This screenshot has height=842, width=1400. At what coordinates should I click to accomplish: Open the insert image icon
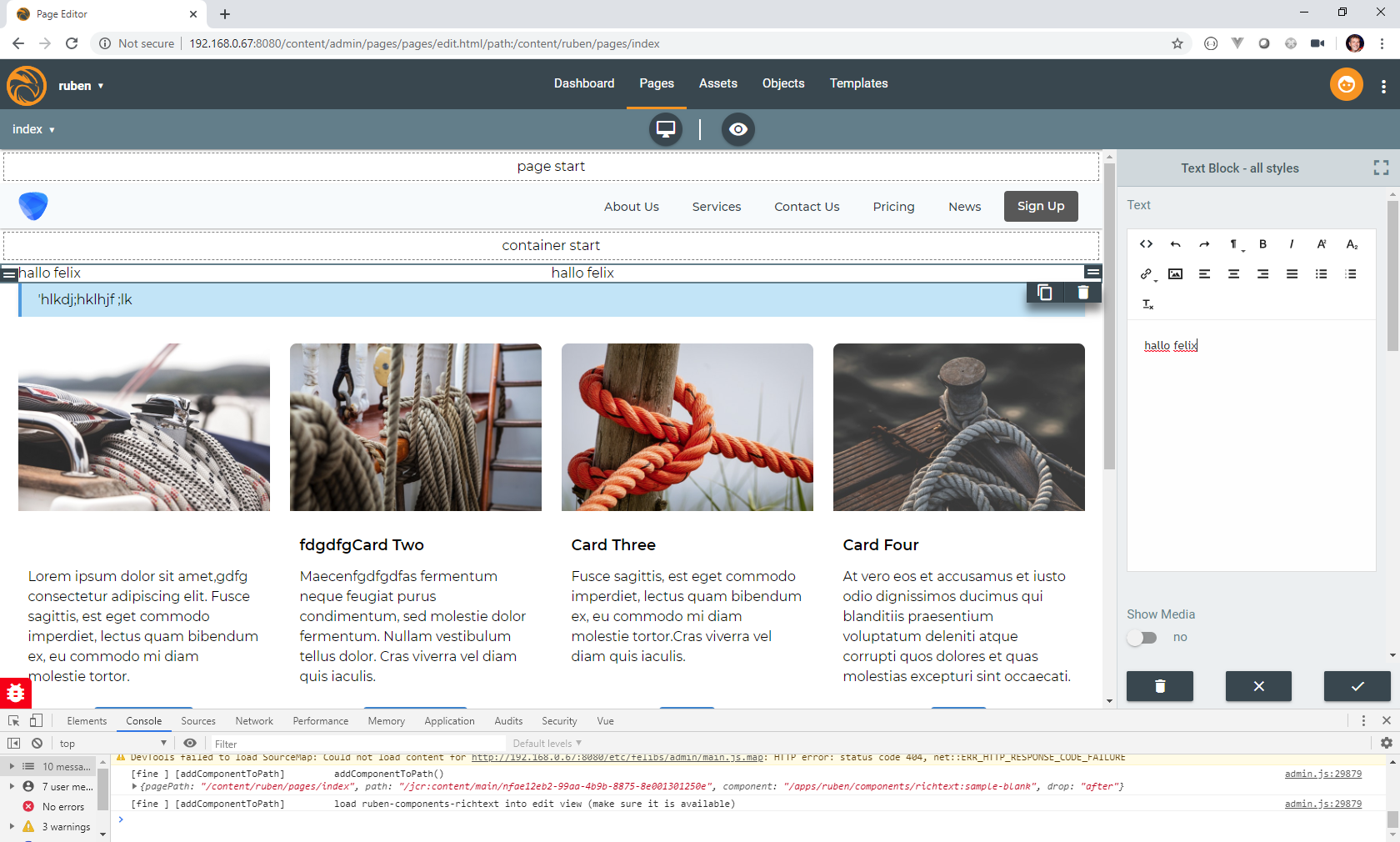click(x=1175, y=273)
